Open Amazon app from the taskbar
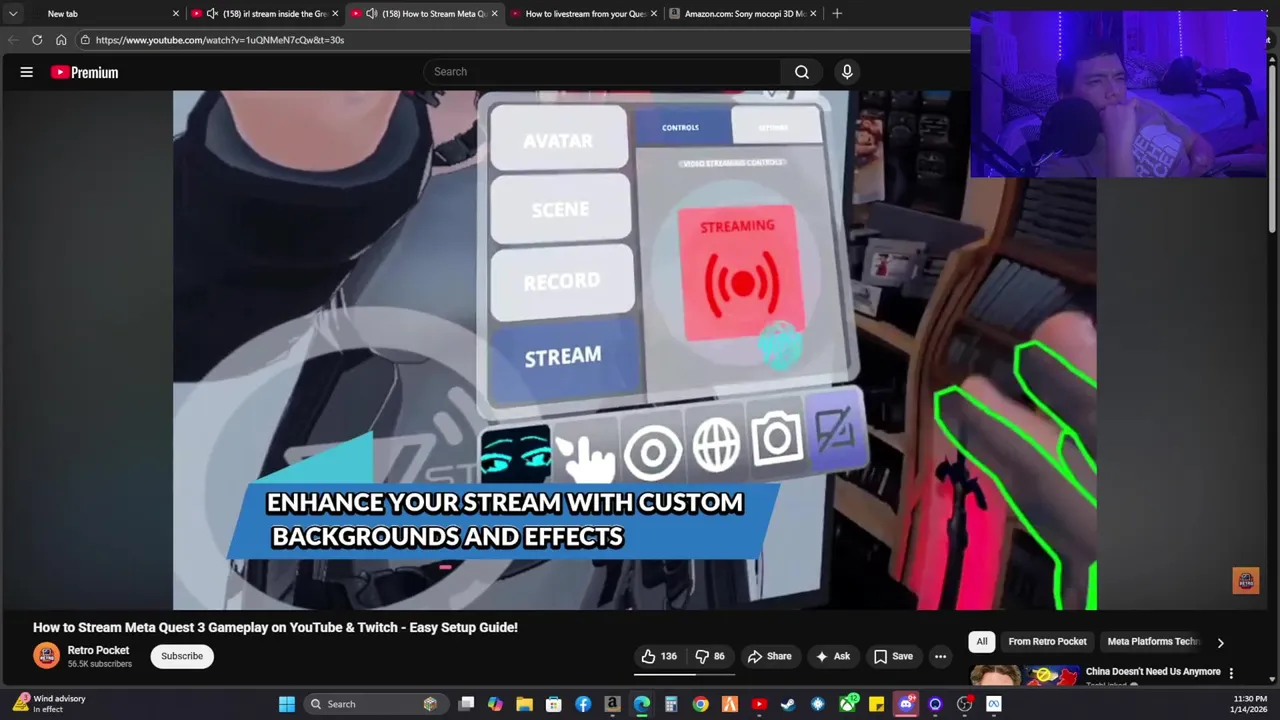The height and width of the screenshot is (720, 1280). pos(612,704)
